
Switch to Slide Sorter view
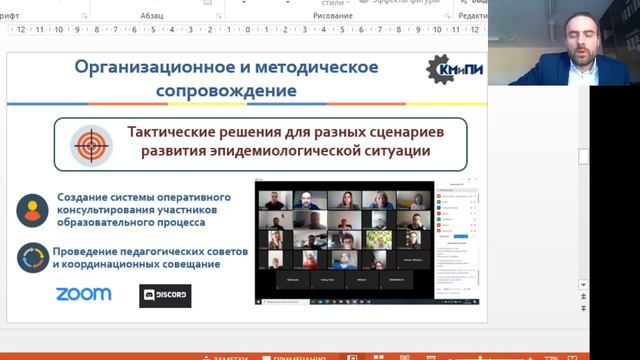pos(378,358)
